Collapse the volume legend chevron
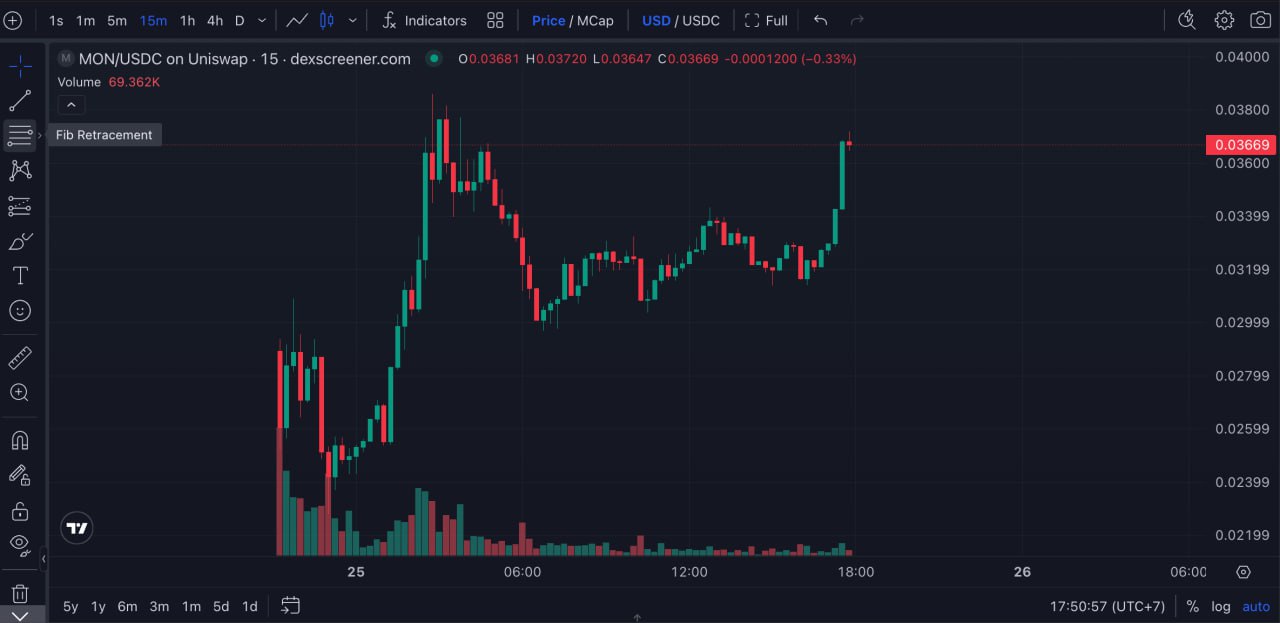Image resolution: width=1280 pixels, height=623 pixels. point(71,104)
